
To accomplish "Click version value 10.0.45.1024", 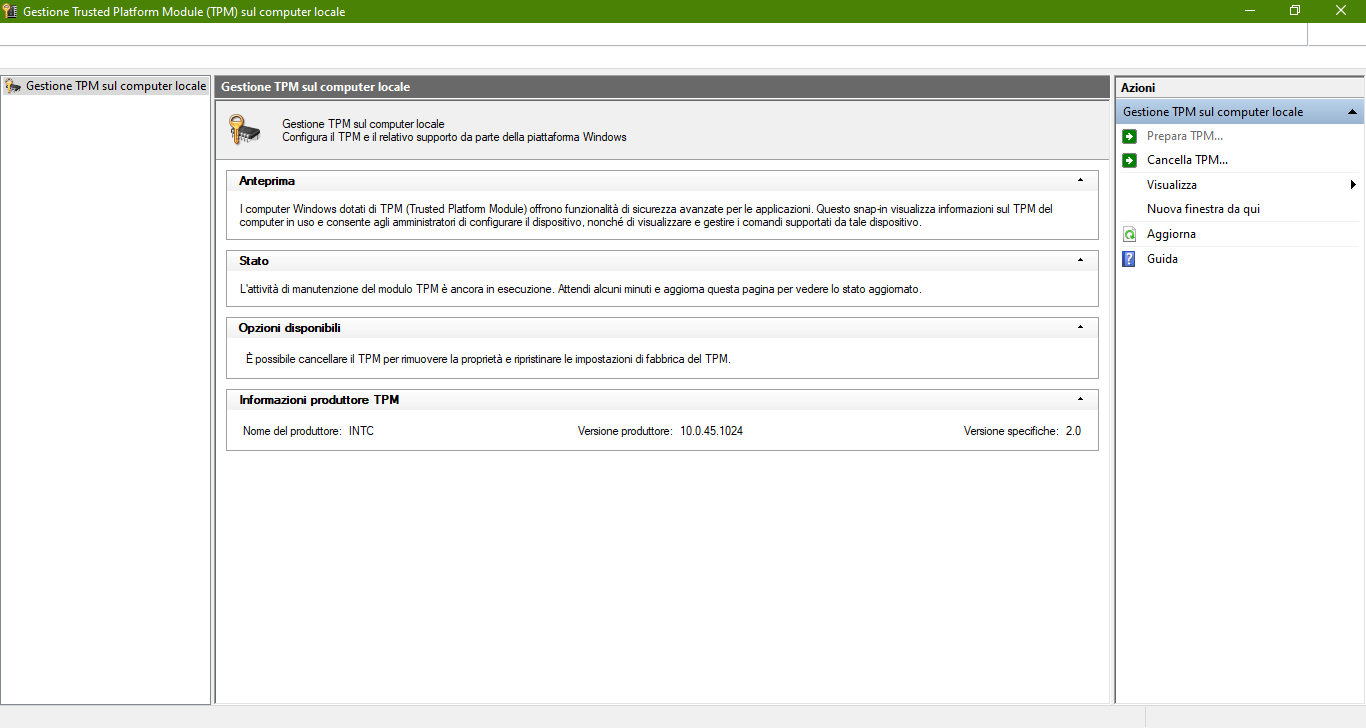I will (x=711, y=431).
